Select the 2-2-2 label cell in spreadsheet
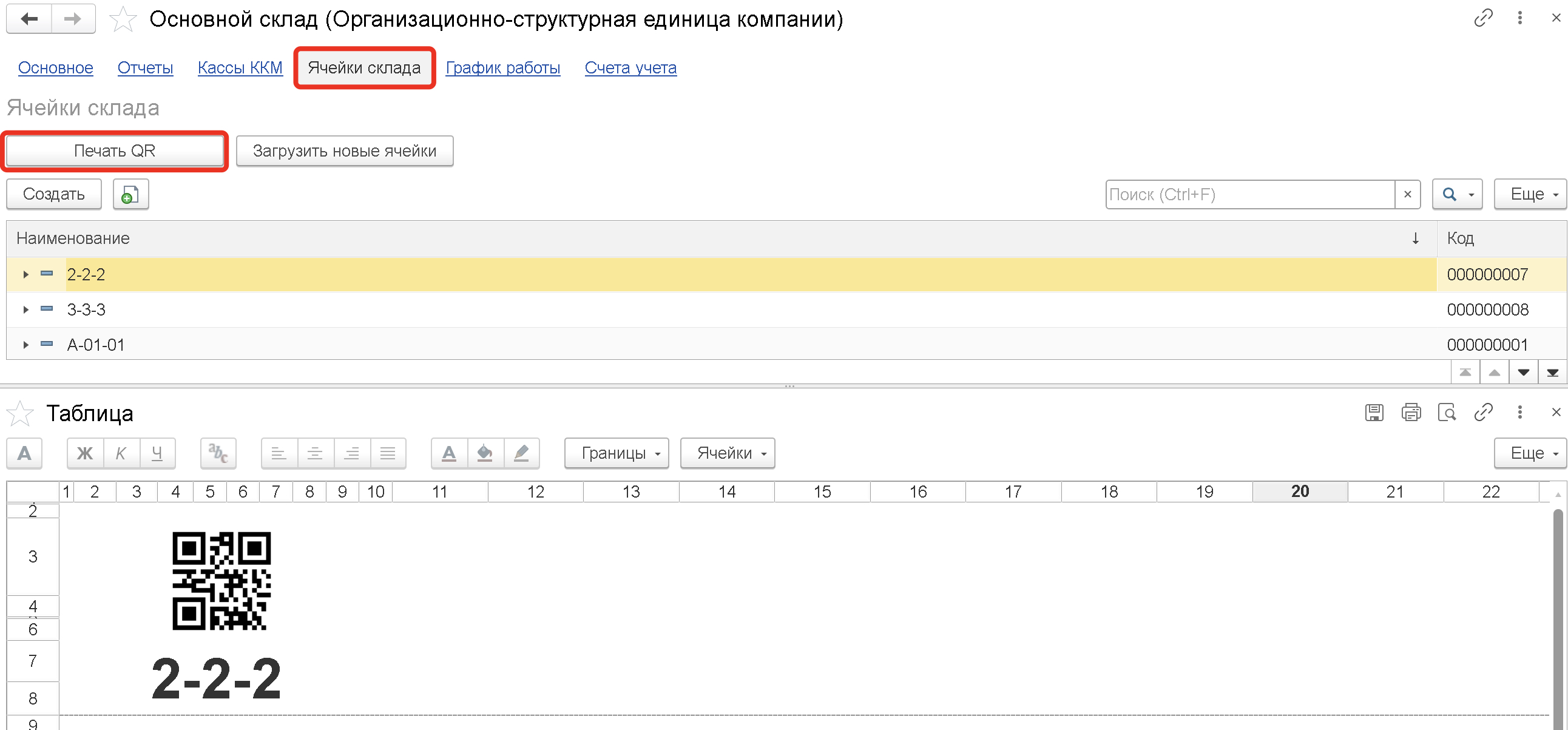Viewport: 1568px width, 730px height. click(x=217, y=678)
